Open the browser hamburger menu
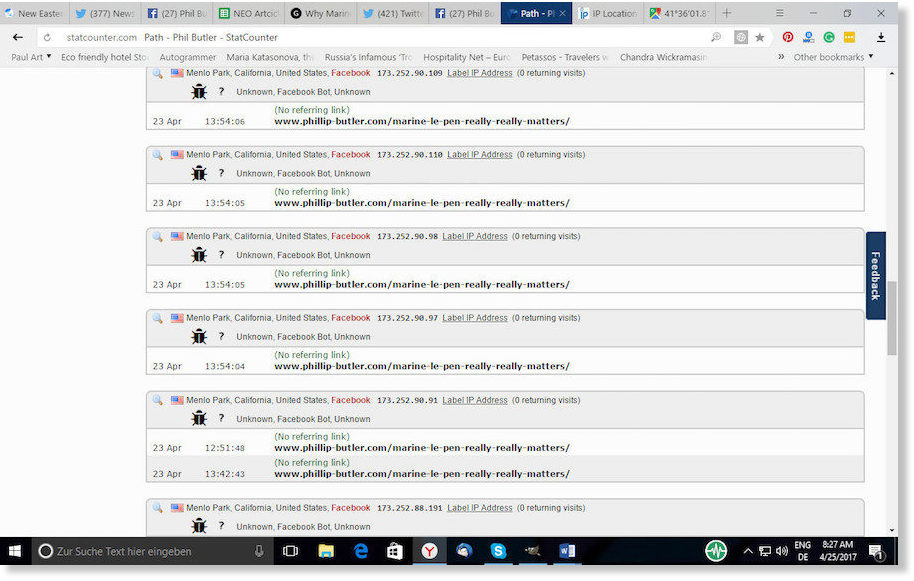 [779, 13]
